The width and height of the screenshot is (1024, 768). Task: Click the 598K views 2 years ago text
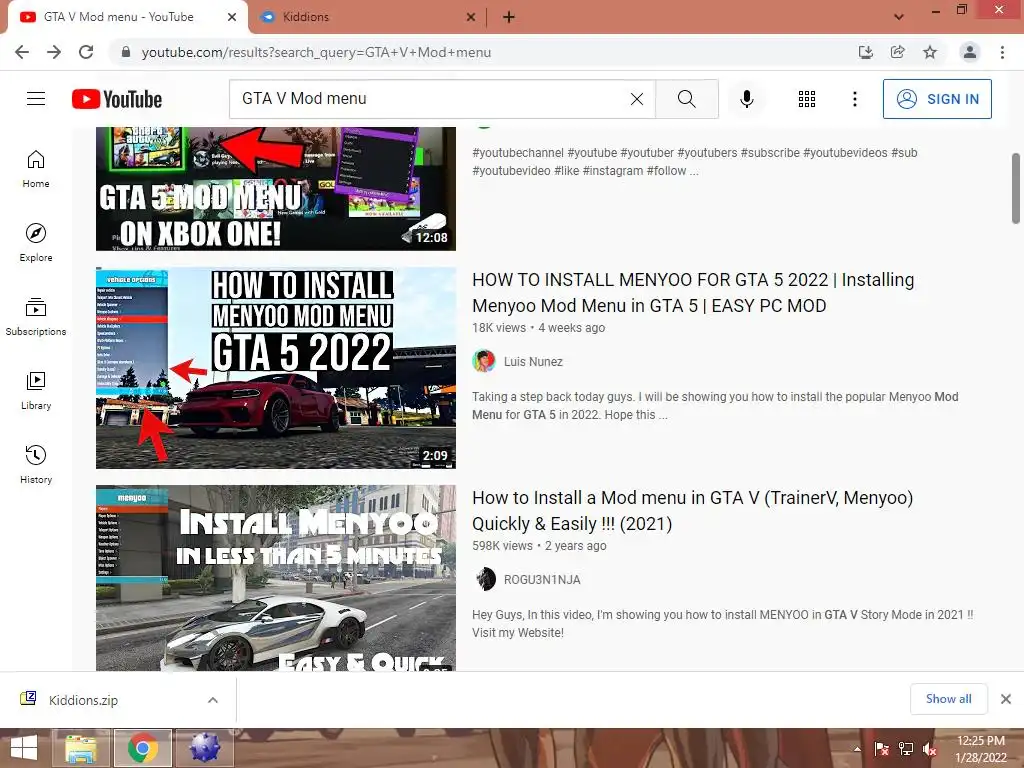pos(539,546)
